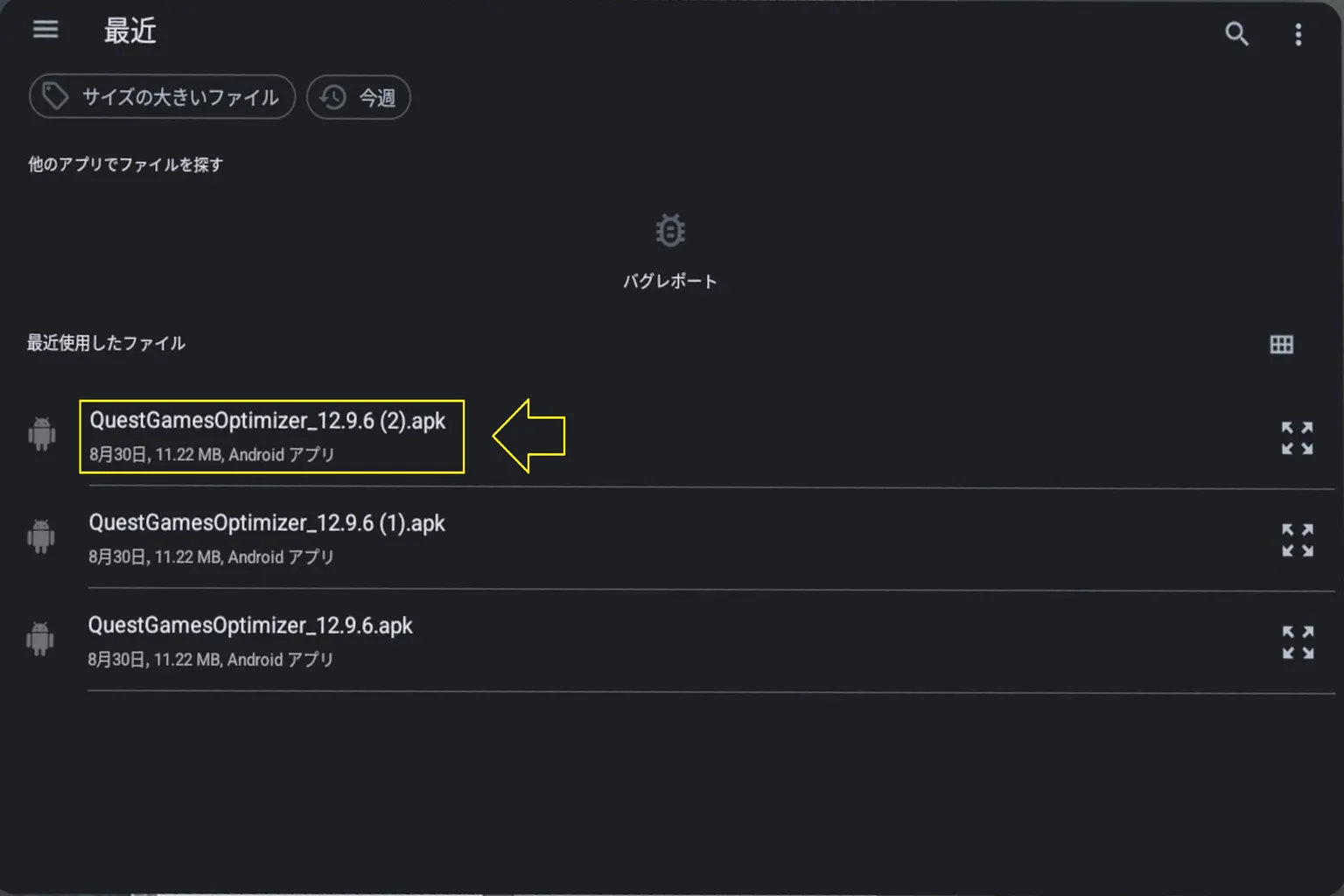Click the 最近使用したファイル section header
This screenshot has width=1344, height=896.
104,343
